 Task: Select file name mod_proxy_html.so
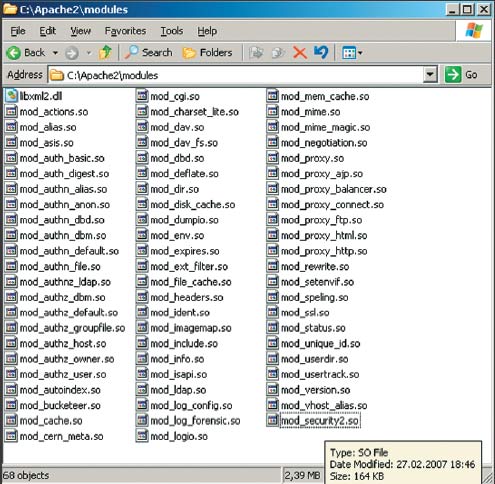tap(324, 235)
